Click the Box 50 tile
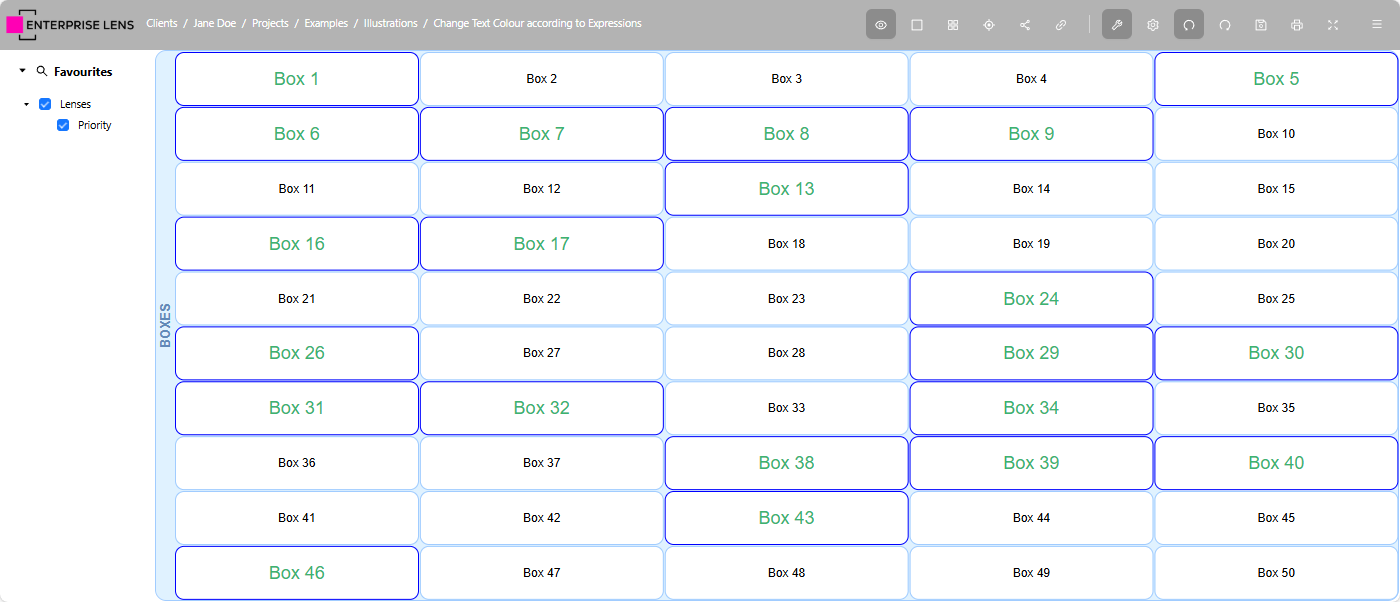 1276,573
